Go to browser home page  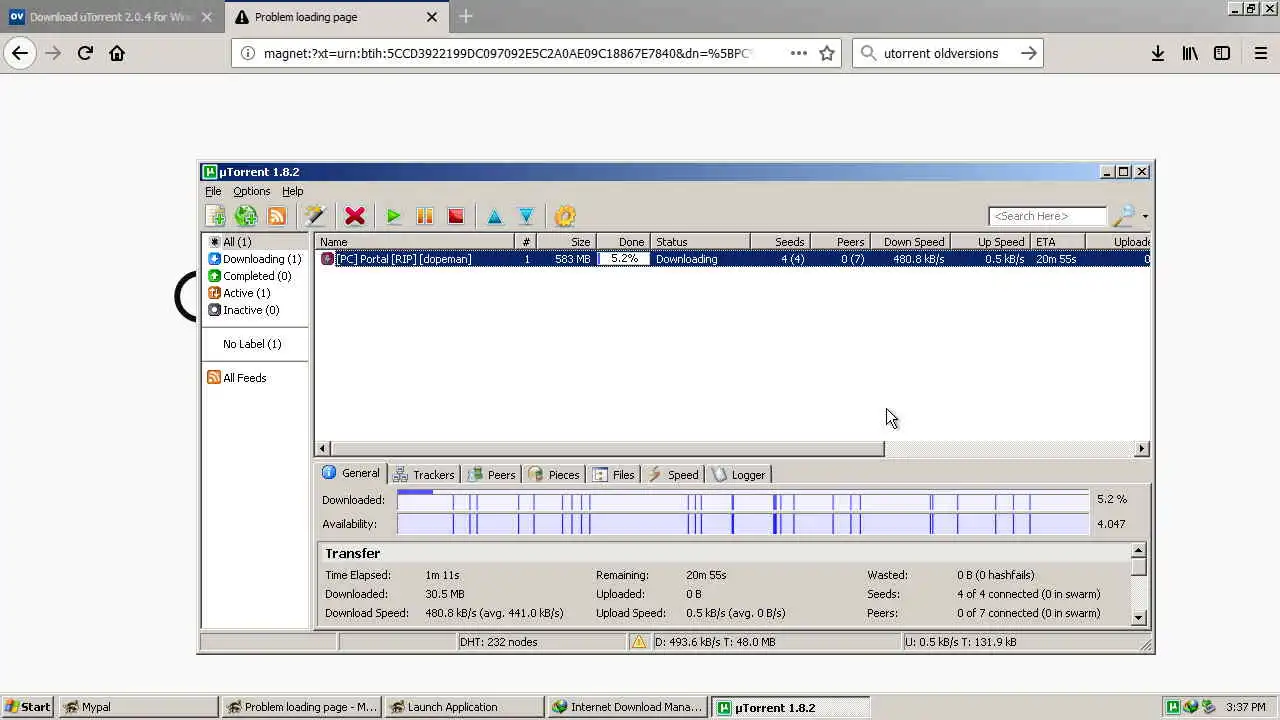point(117,53)
